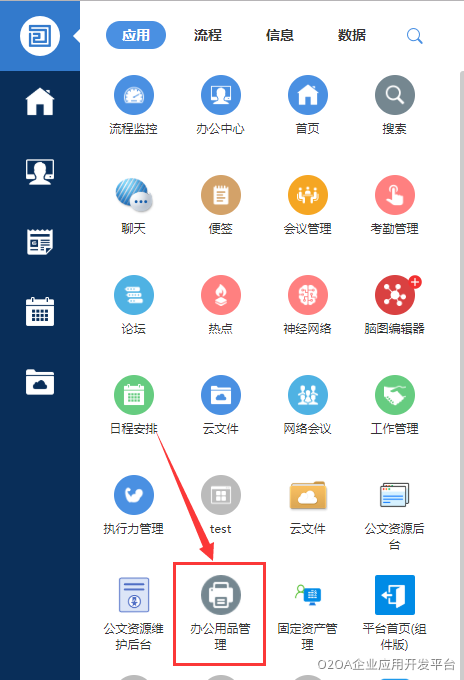Open the cloud folder icon in the sidebar
This screenshot has width=464, height=680.
point(40,382)
